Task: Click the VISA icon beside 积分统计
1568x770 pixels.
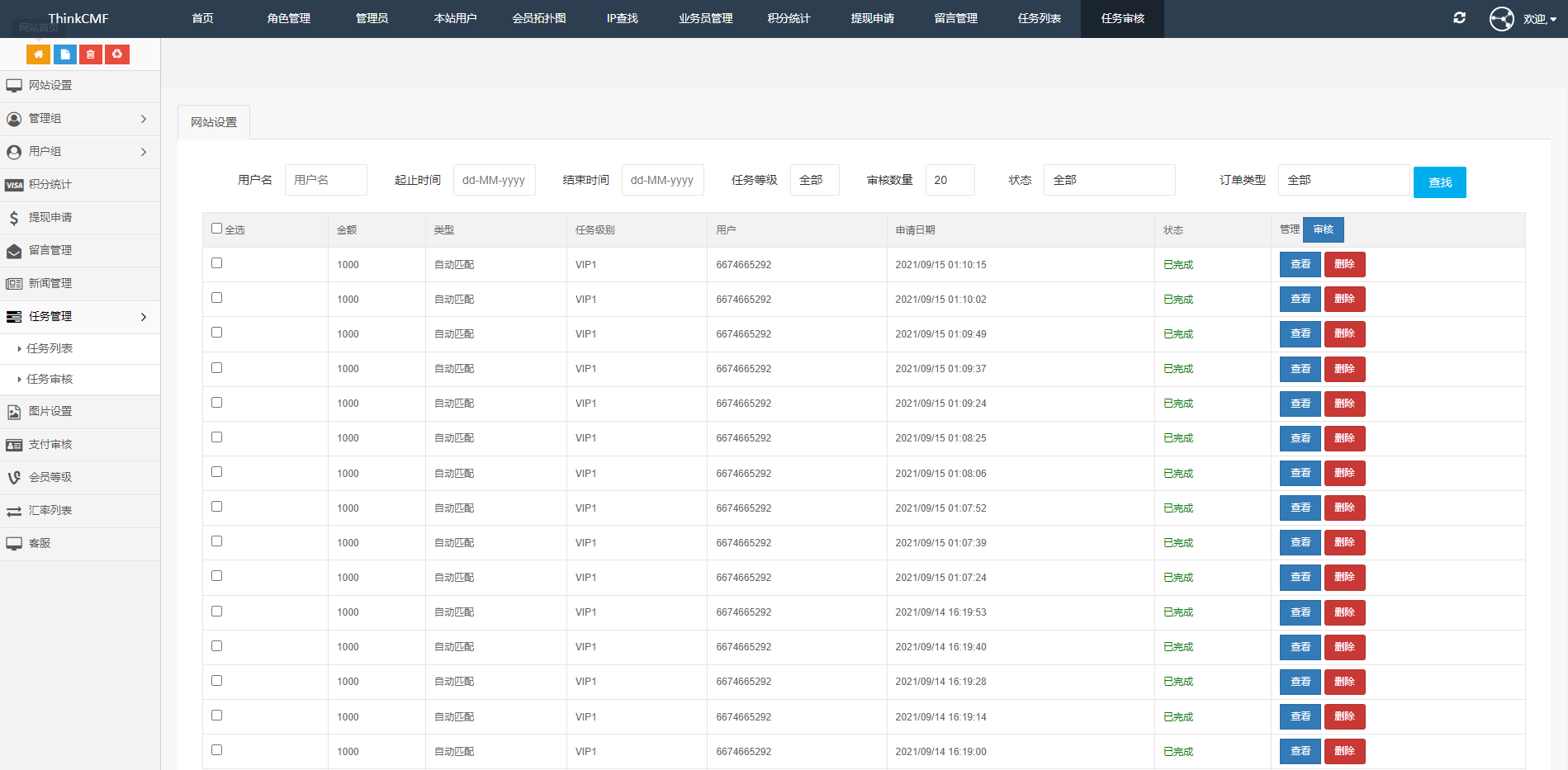Action: pyautogui.click(x=14, y=185)
